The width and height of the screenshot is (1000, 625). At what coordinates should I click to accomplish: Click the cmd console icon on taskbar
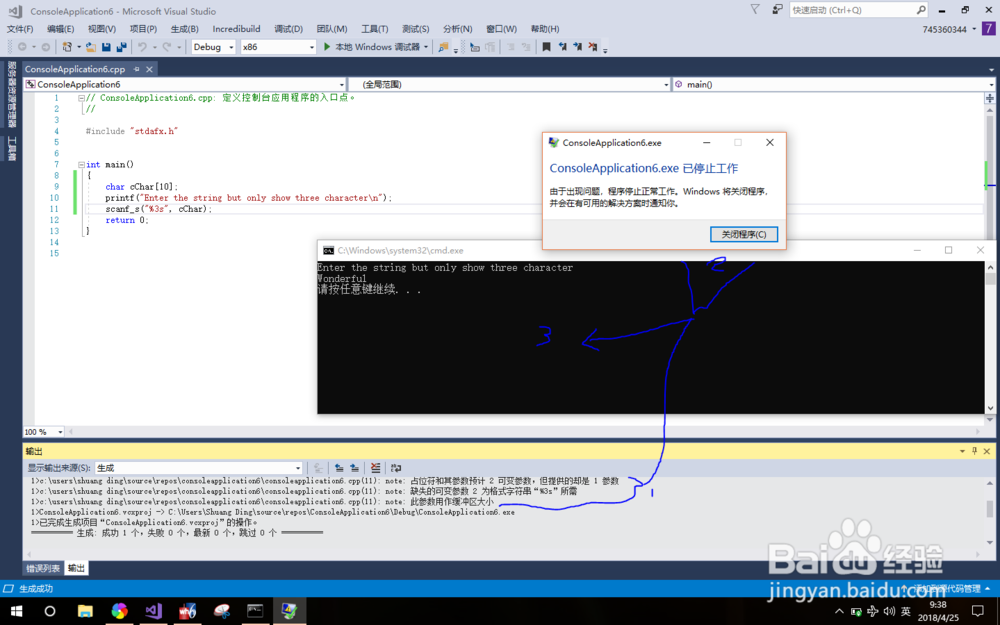254,611
